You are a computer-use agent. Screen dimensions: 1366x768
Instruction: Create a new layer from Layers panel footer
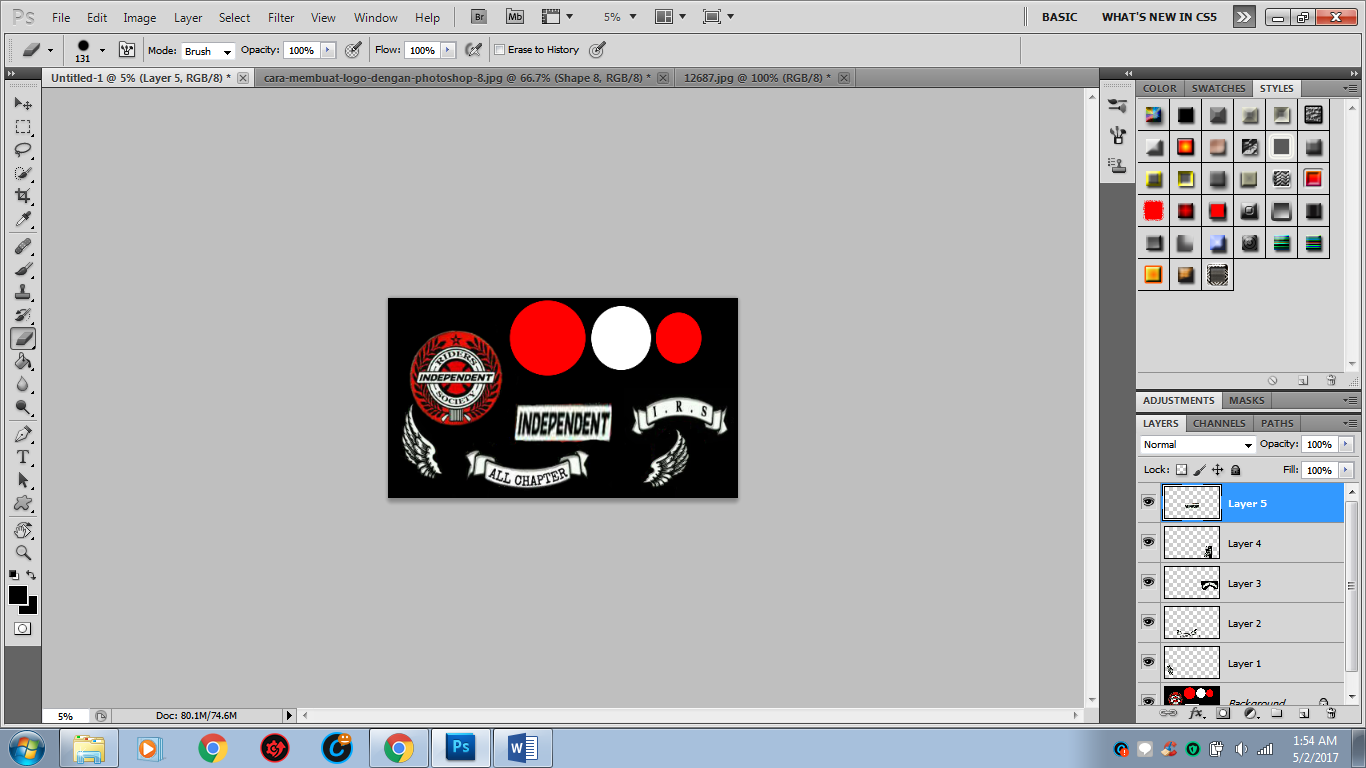coord(1303,713)
